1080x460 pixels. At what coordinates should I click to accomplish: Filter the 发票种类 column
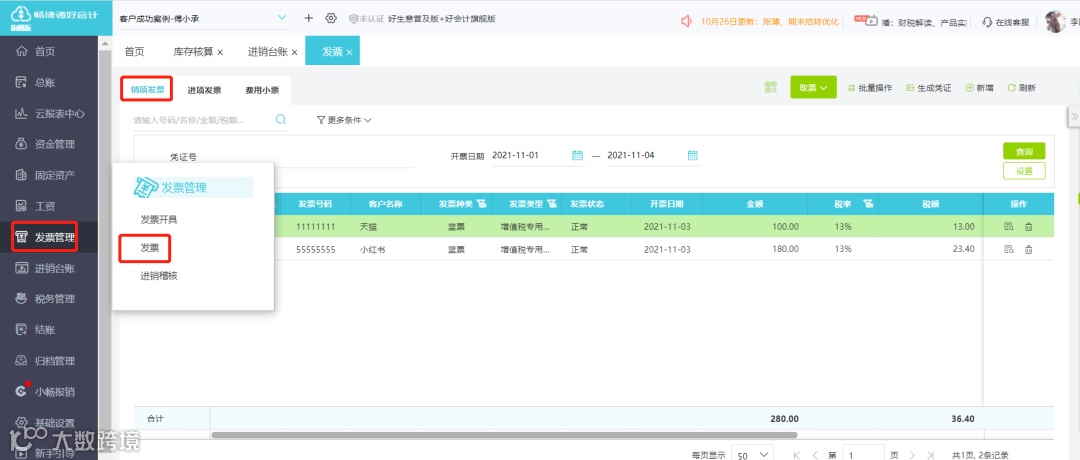tap(481, 204)
